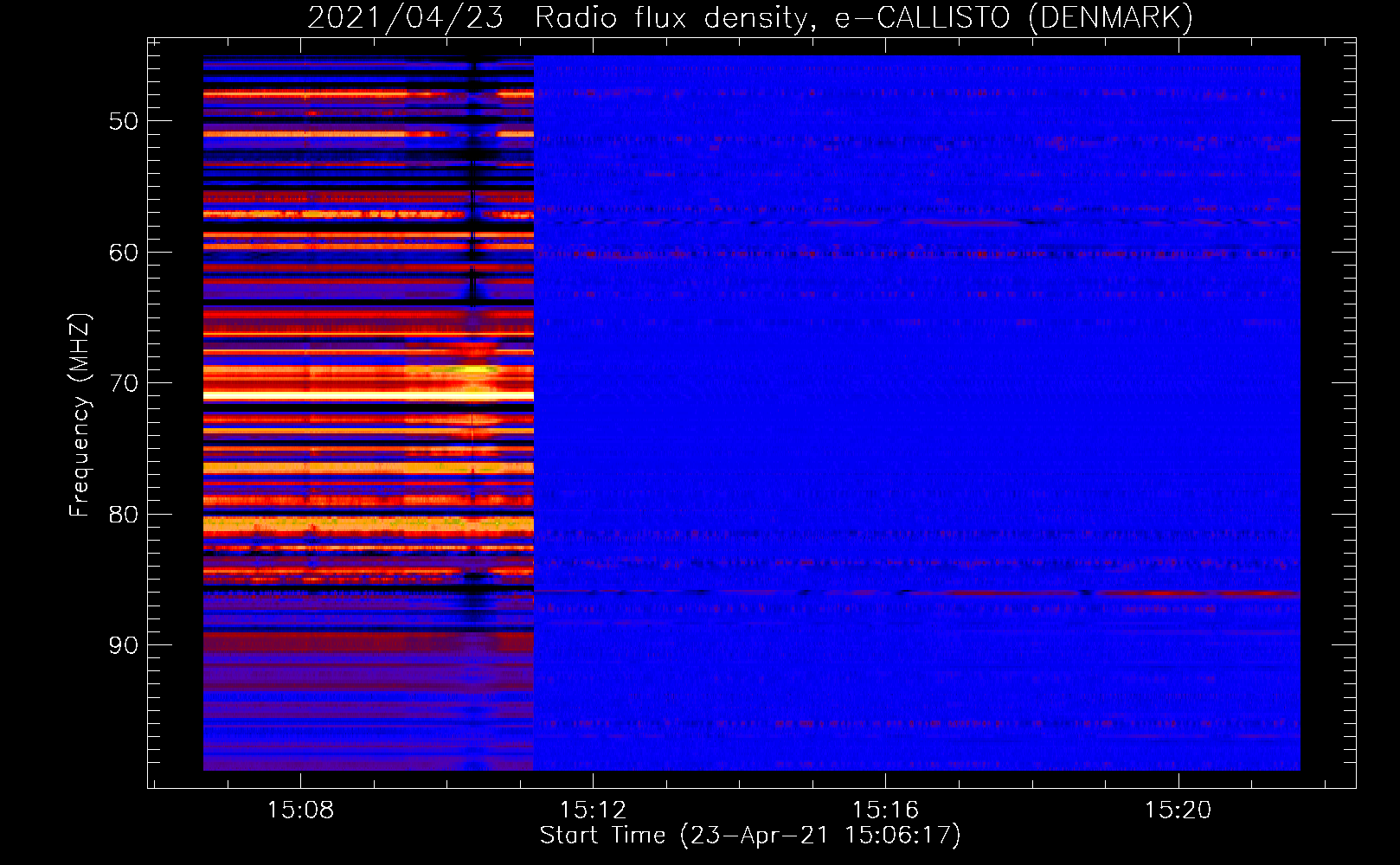Click the date "2021/04/23" in the title
This screenshot has width=1400, height=865.
point(406,17)
